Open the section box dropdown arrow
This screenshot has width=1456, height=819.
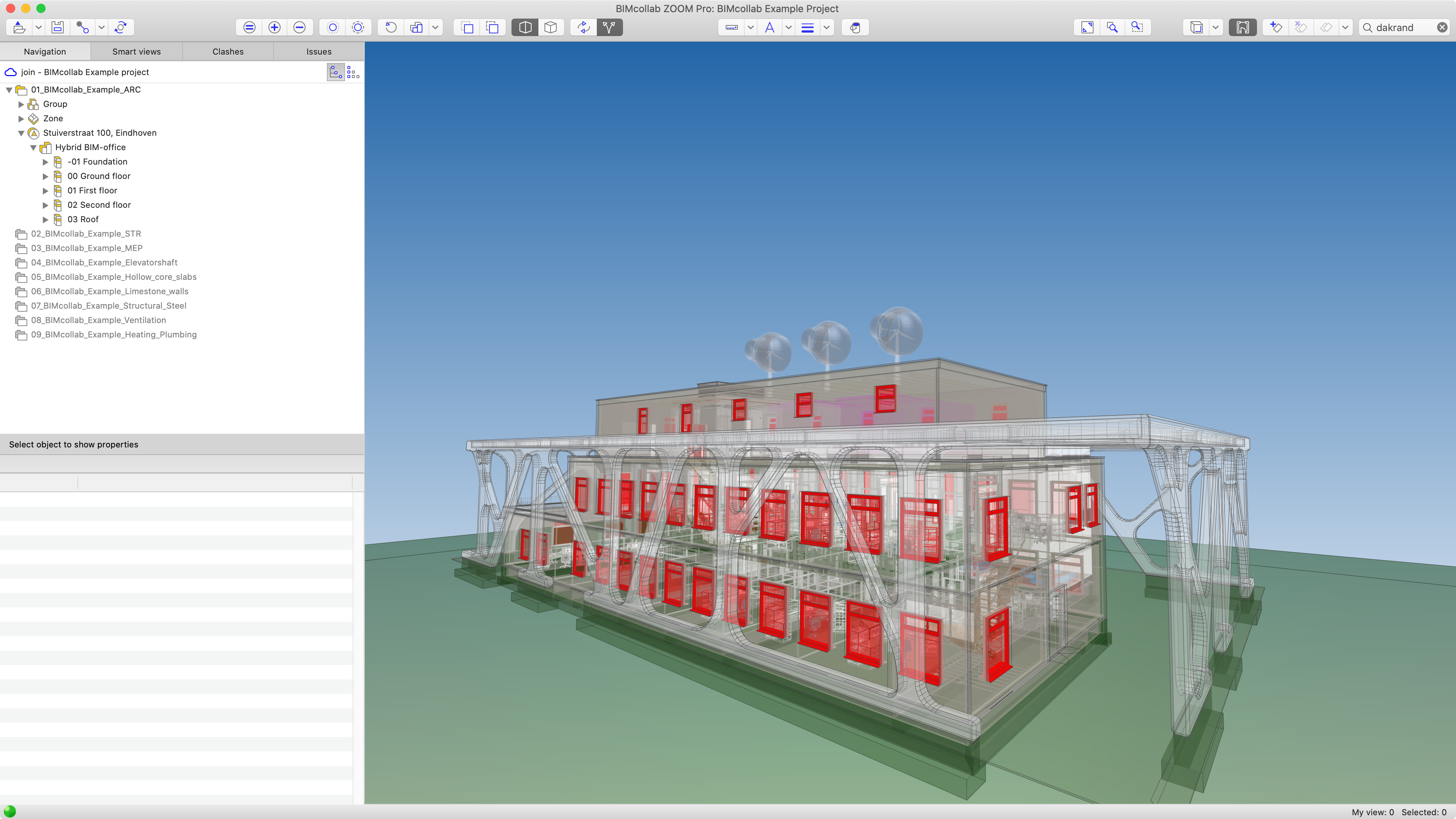pyautogui.click(x=1215, y=27)
